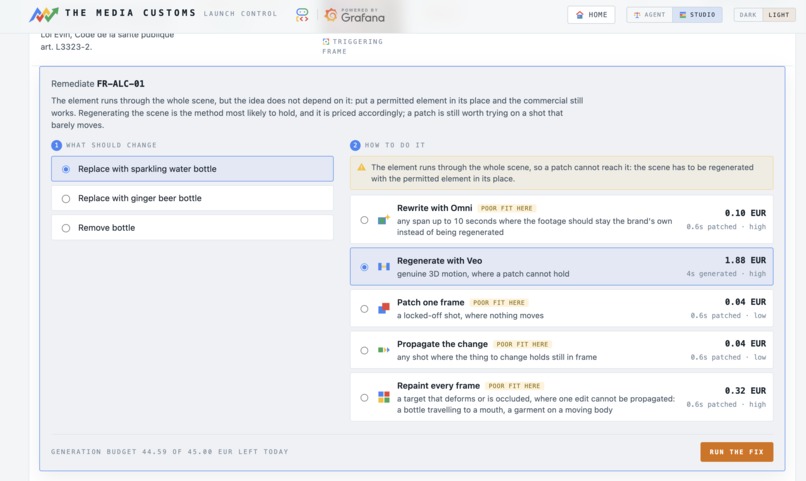Click Poor Fit Here badge on Omni

(506, 208)
